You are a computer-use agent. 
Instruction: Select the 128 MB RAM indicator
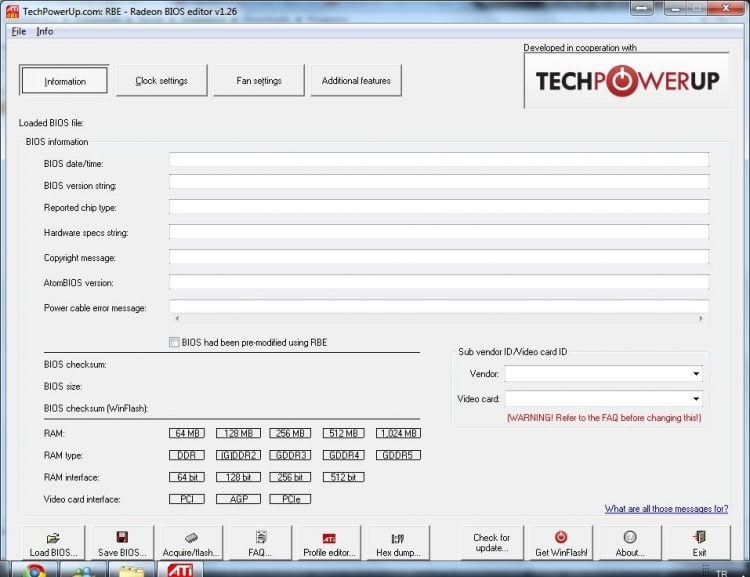pyautogui.click(x=238, y=433)
